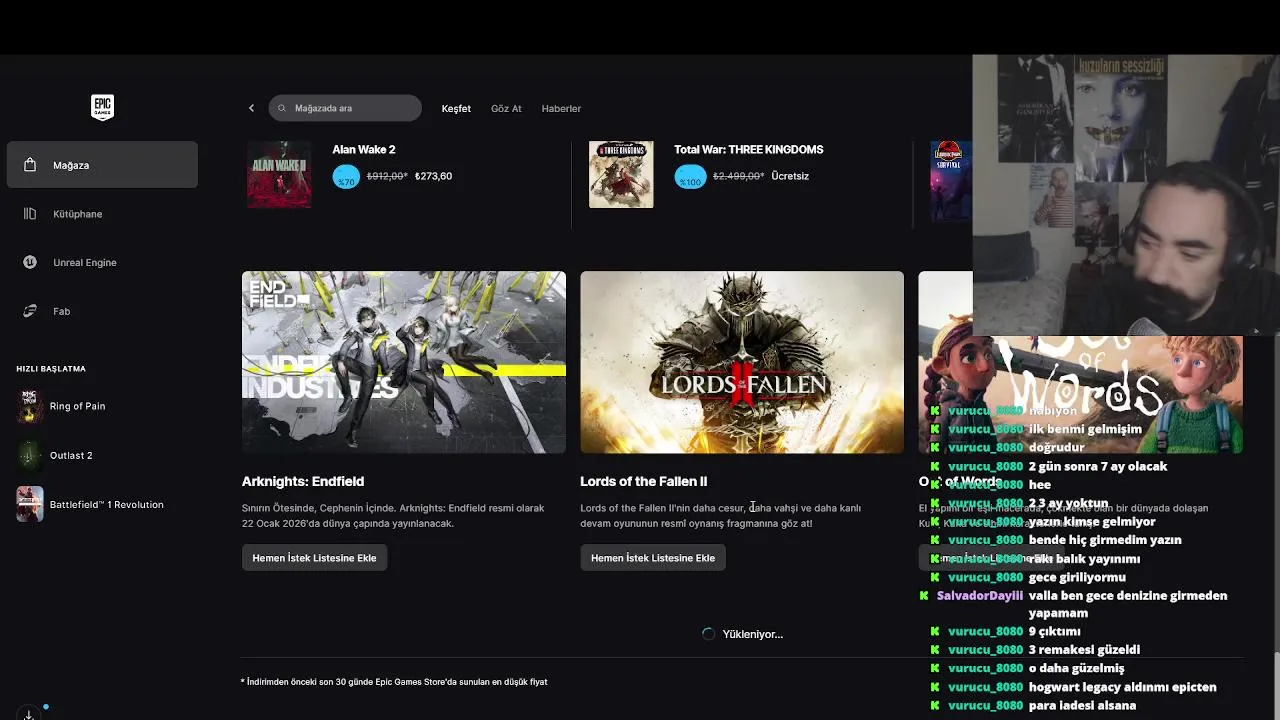This screenshot has width=1280, height=720.
Task: Open the Fab sidebar item
Action: click(102, 311)
